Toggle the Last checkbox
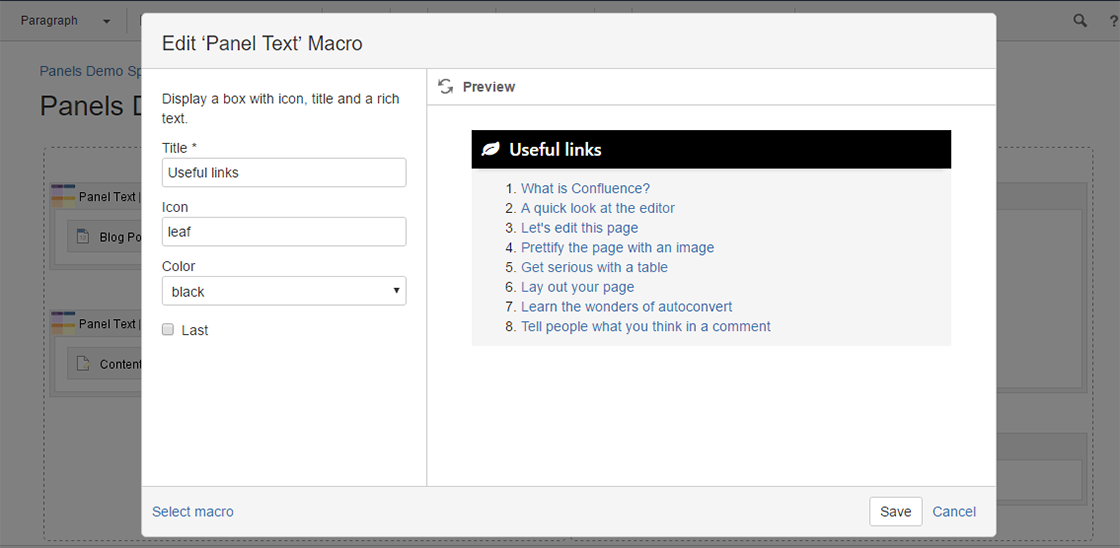 point(168,329)
